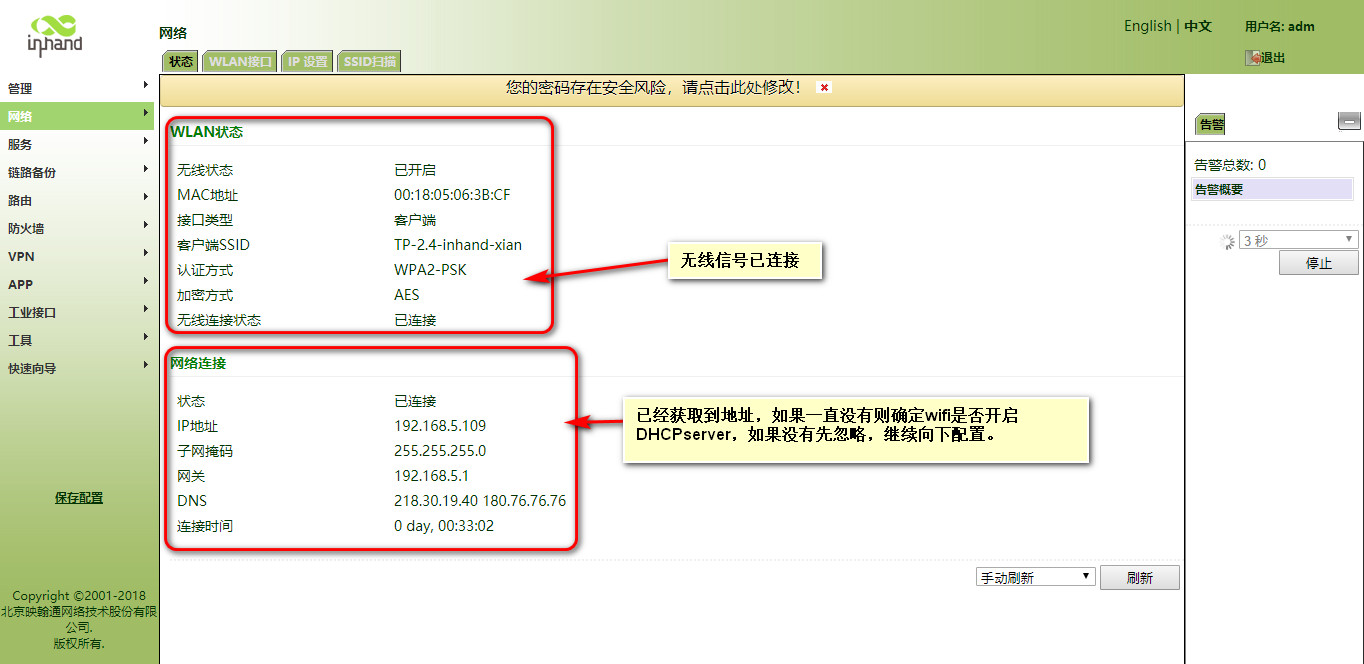Open the manual refresh mode dropdown
Screen dimensions: 1364x664
click(1035, 577)
